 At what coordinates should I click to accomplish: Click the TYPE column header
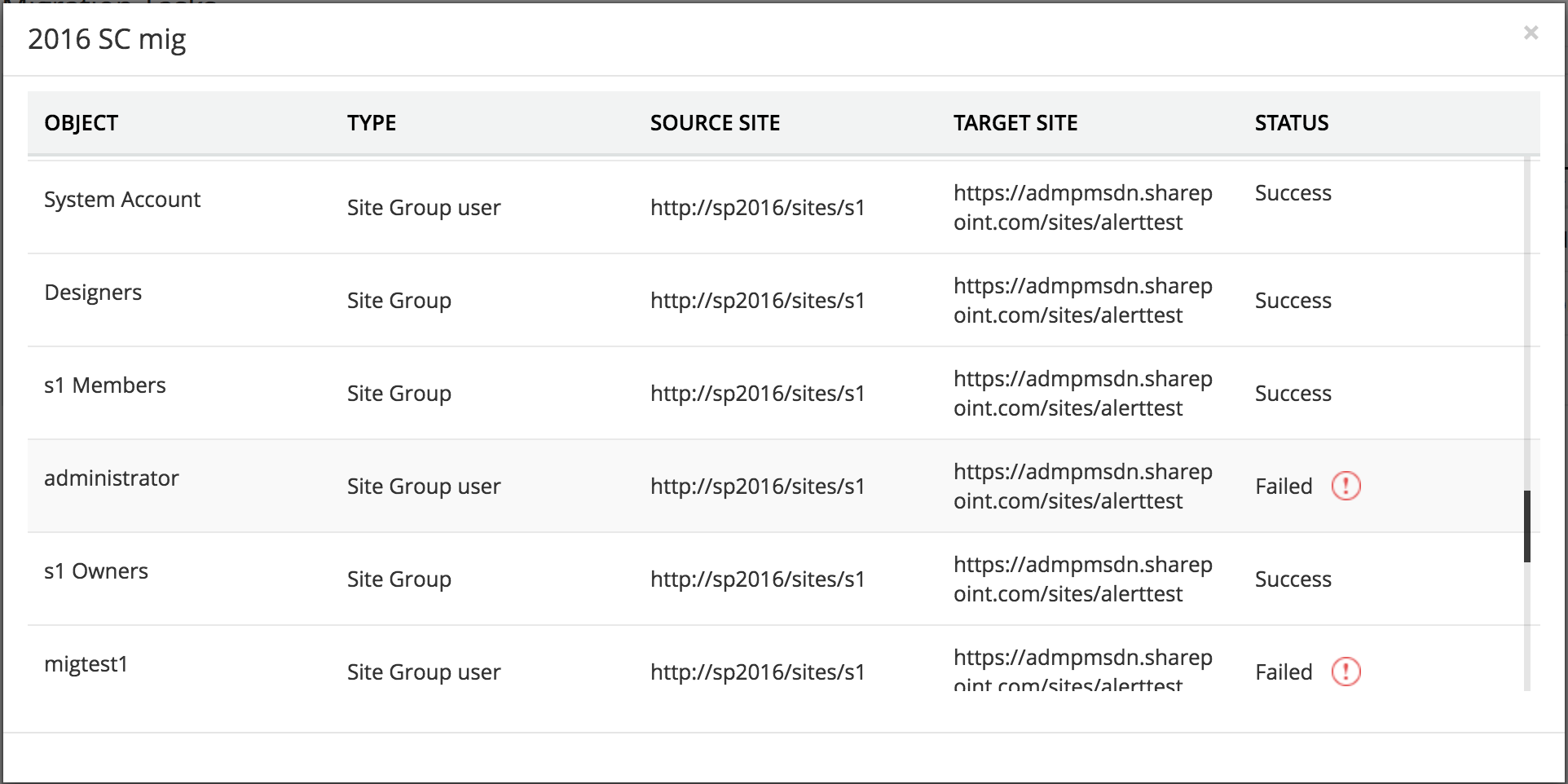(372, 123)
